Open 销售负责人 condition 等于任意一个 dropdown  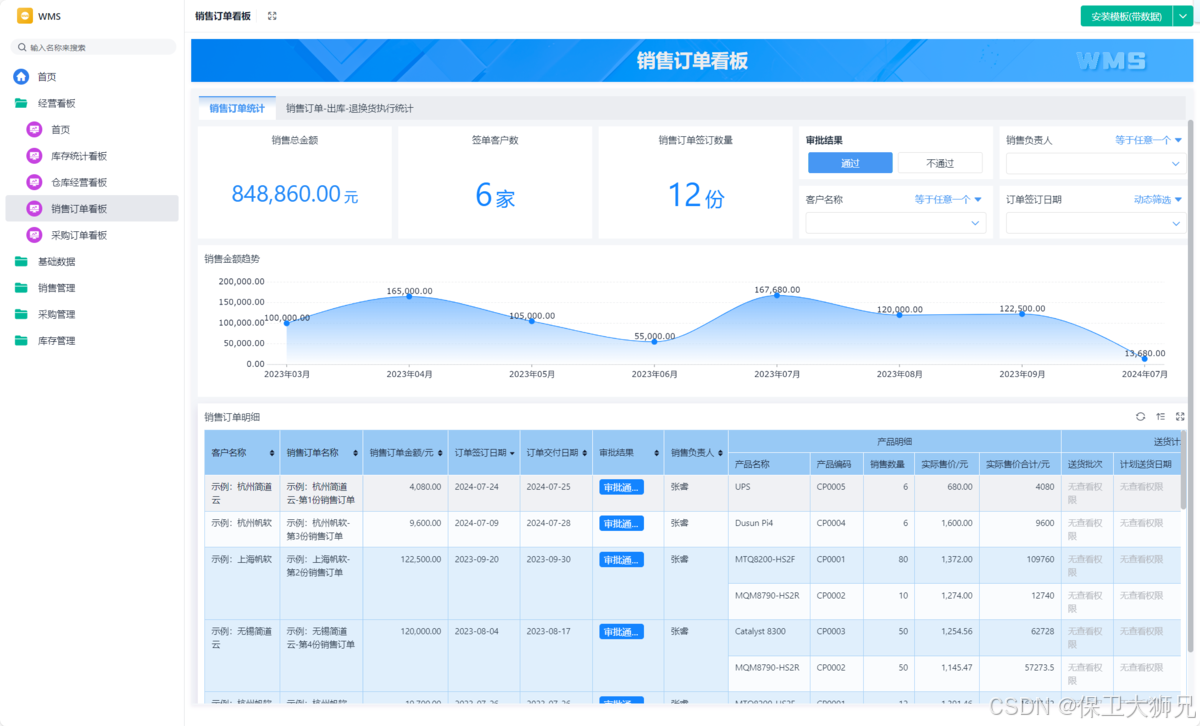[1148, 140]
